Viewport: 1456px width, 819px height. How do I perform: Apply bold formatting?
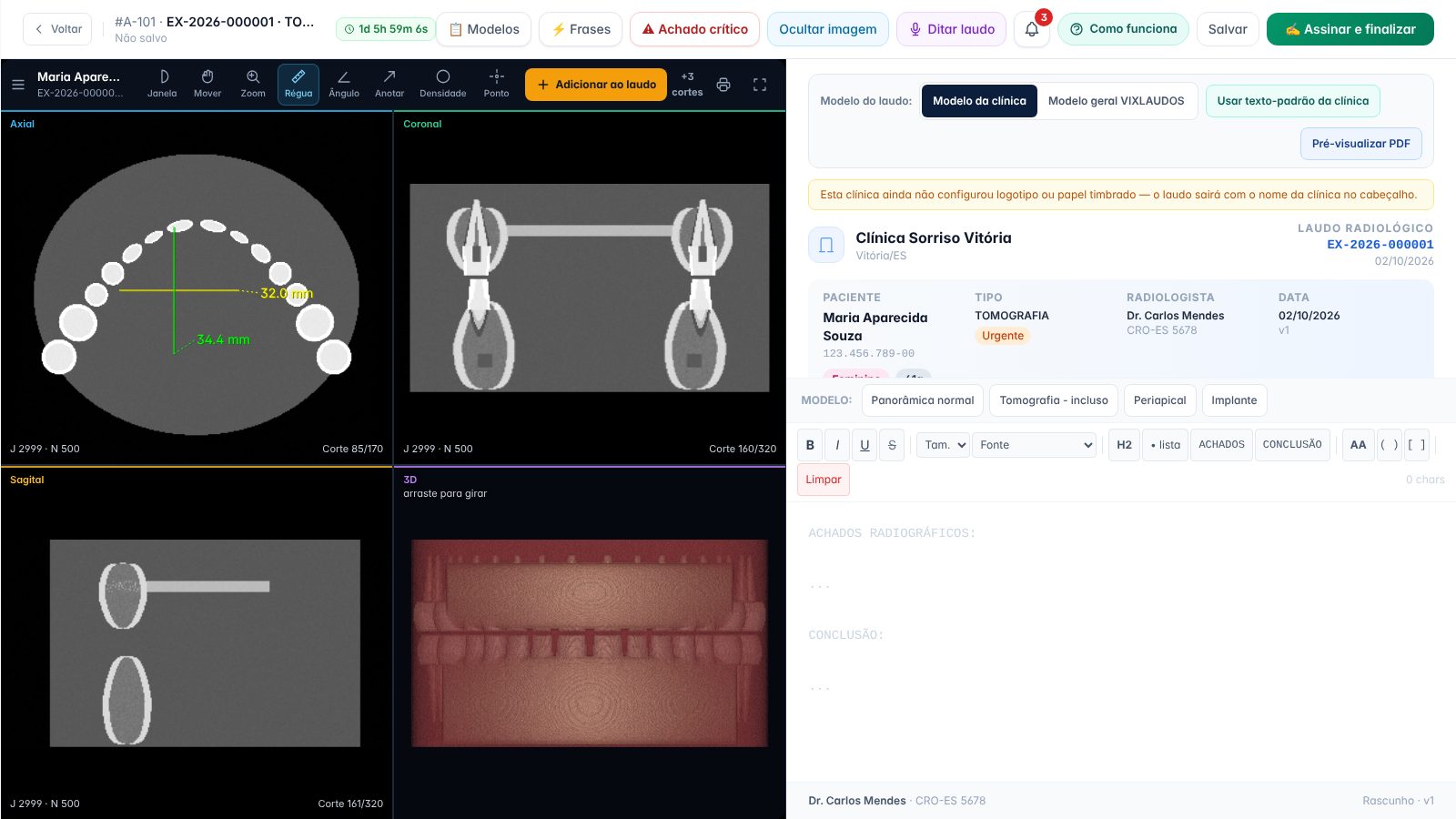(810, 445)
